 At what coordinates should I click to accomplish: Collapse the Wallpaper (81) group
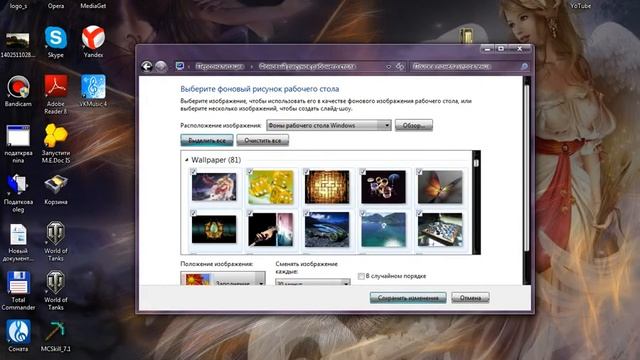pyautogui.click(x=187, y=160)
